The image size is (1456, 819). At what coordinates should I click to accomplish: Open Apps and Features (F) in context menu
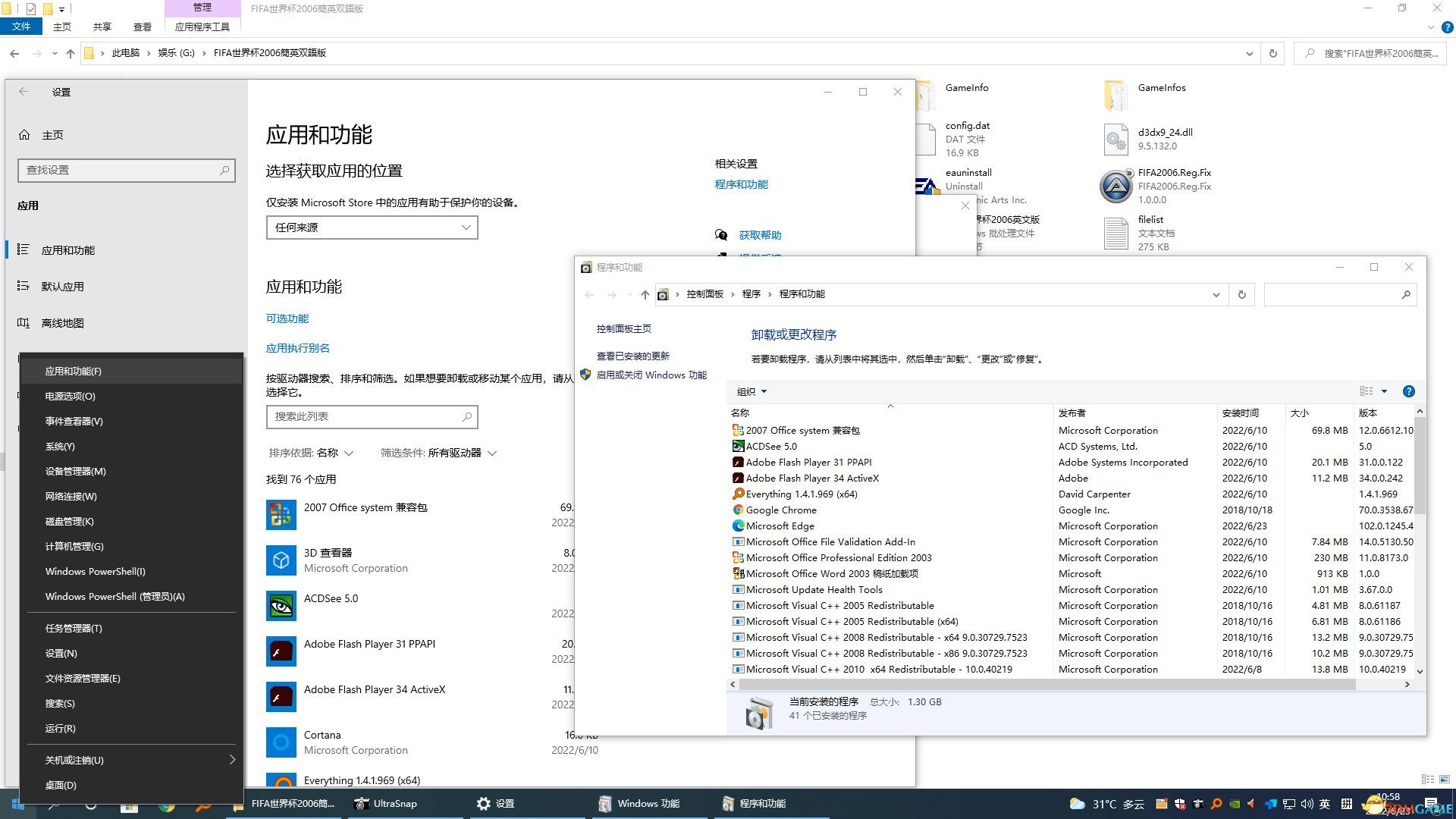point(131,371)
